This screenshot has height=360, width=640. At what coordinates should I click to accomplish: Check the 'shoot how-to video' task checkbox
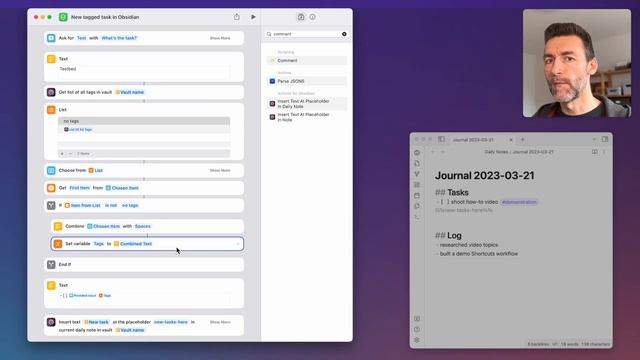[444, 202]
